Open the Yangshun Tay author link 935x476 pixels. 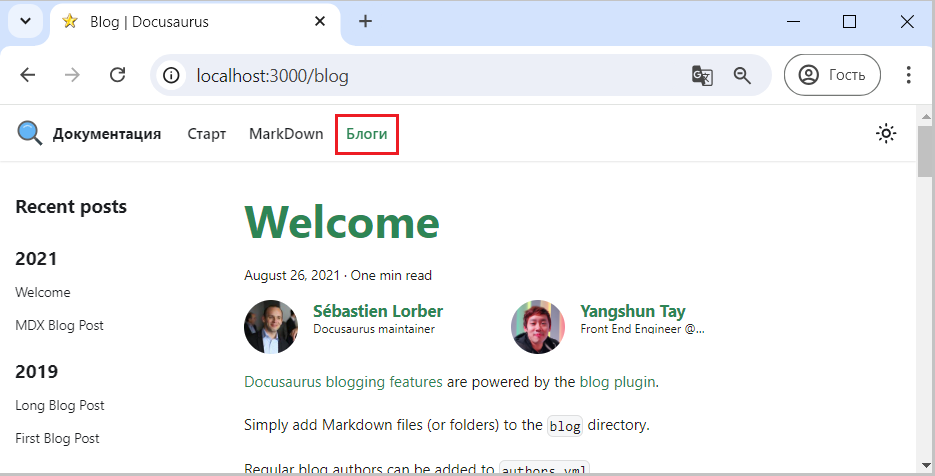tap(633, 311)
